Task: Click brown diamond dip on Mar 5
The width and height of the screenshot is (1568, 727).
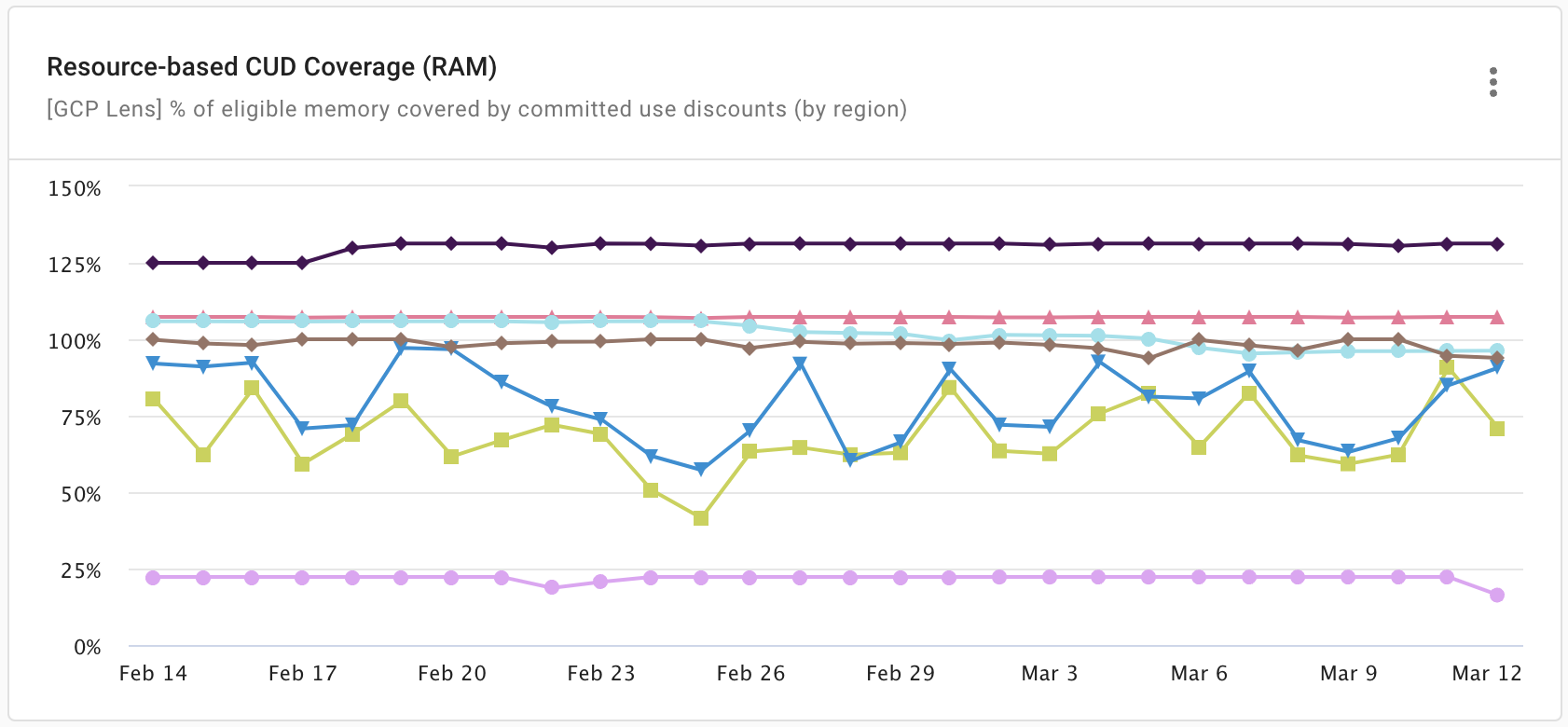Action: [x=1148, y=358]
